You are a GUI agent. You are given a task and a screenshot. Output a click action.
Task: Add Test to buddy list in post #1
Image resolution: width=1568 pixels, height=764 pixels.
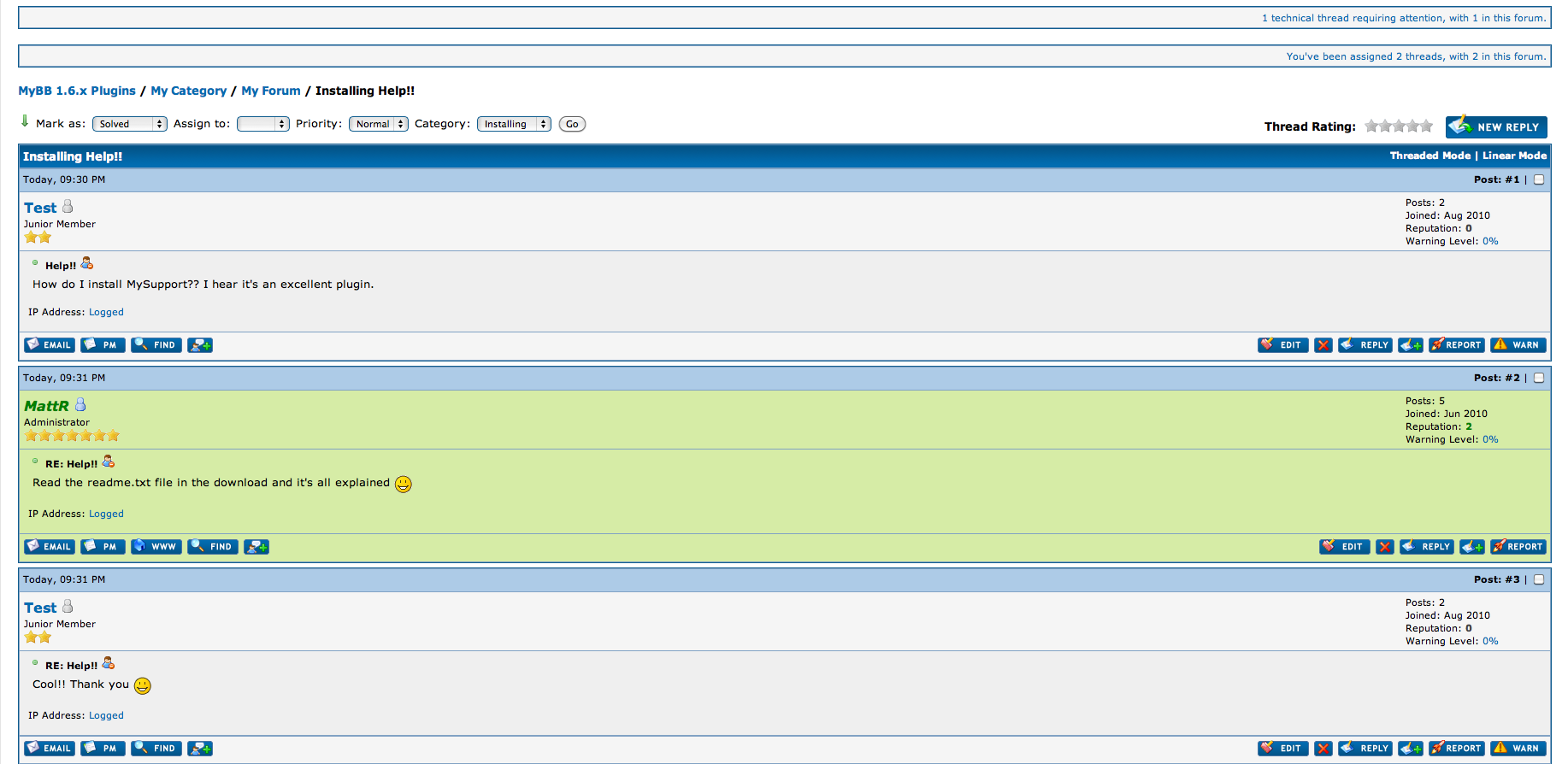200,345
